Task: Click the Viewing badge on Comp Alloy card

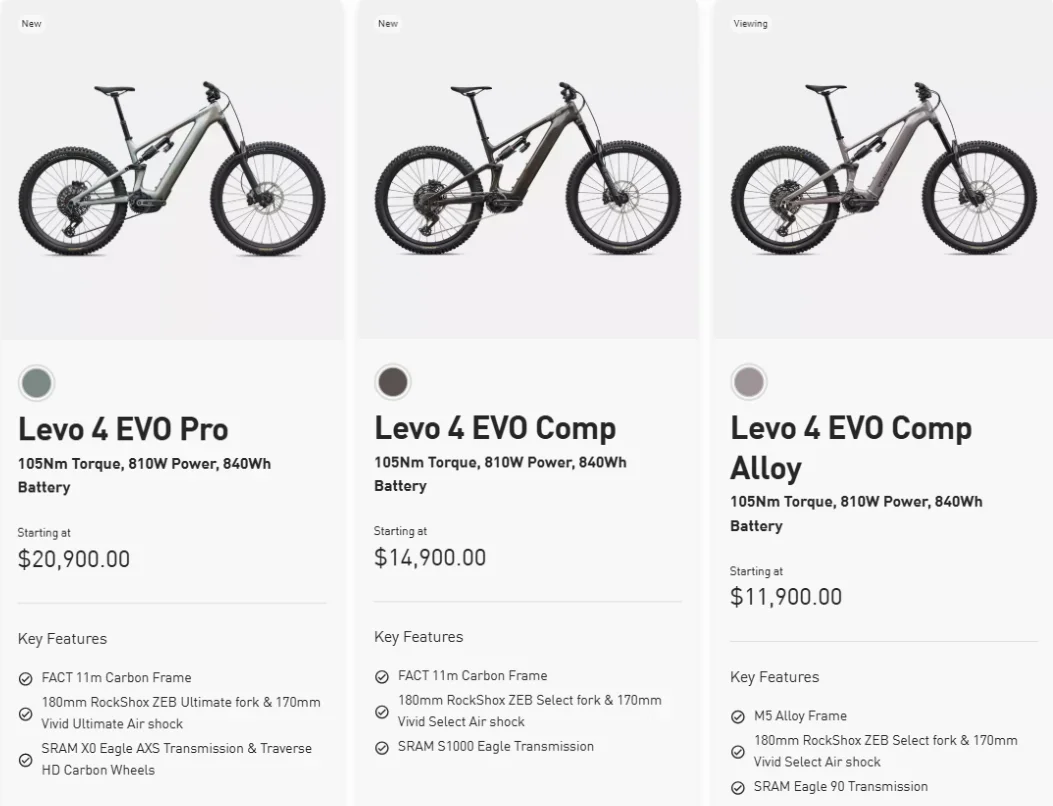Action: [750, 24]
